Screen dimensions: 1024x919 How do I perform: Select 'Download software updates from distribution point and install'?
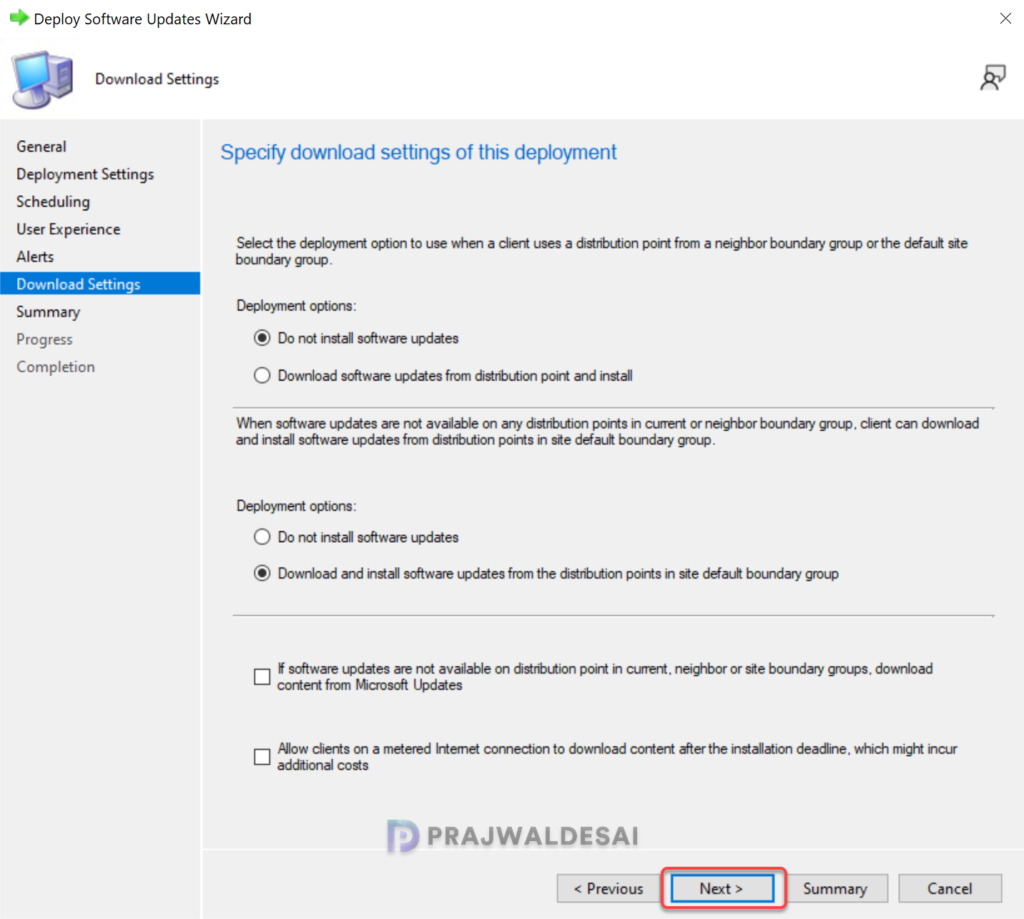262,376
